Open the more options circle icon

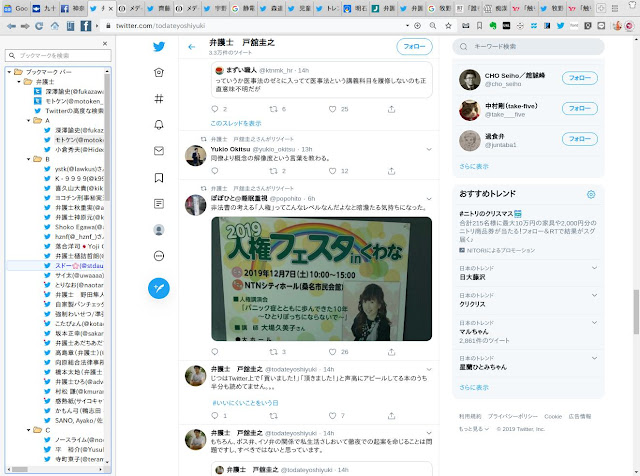159,256
